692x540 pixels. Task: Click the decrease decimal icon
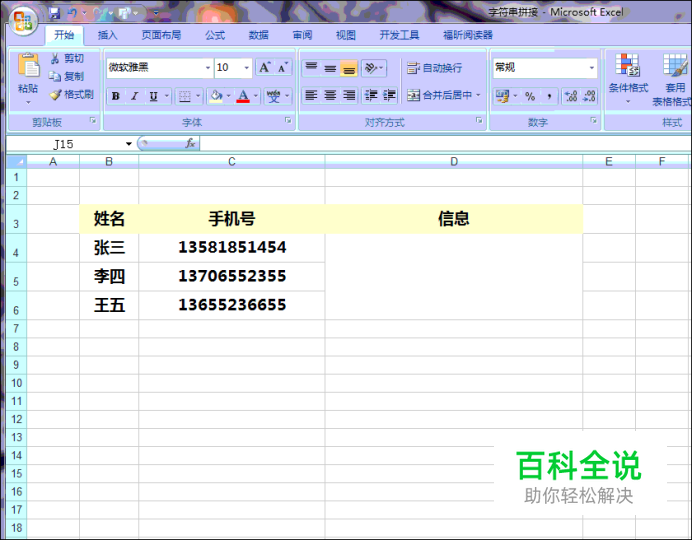590,96
